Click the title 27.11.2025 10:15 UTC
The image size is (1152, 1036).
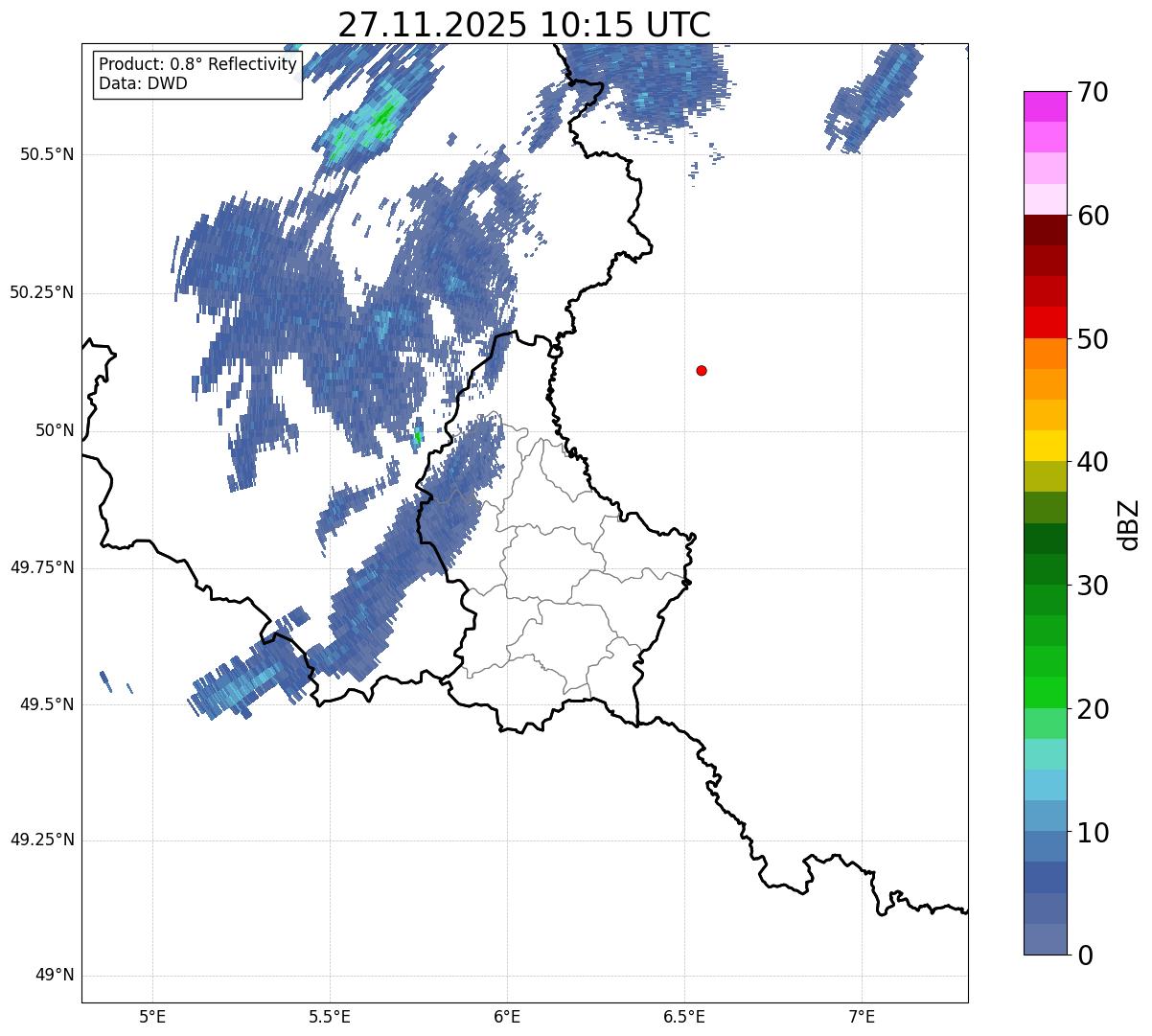click(524, 25)
